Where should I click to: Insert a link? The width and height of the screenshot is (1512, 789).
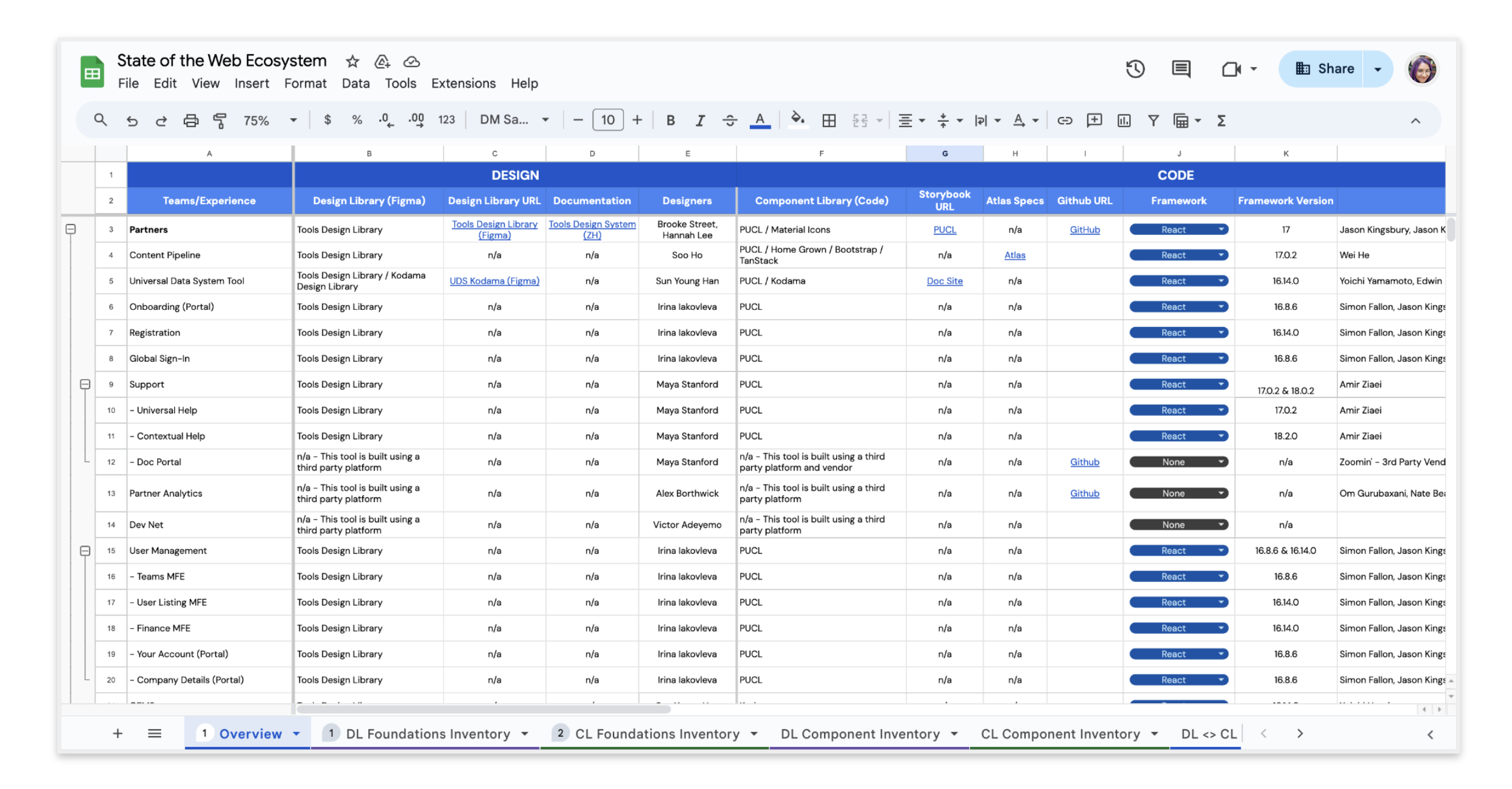[1064, 121]
